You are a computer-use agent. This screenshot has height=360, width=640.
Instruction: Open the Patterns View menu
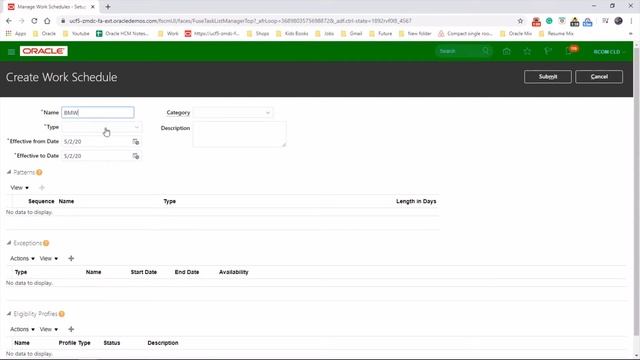click(19, 188)
